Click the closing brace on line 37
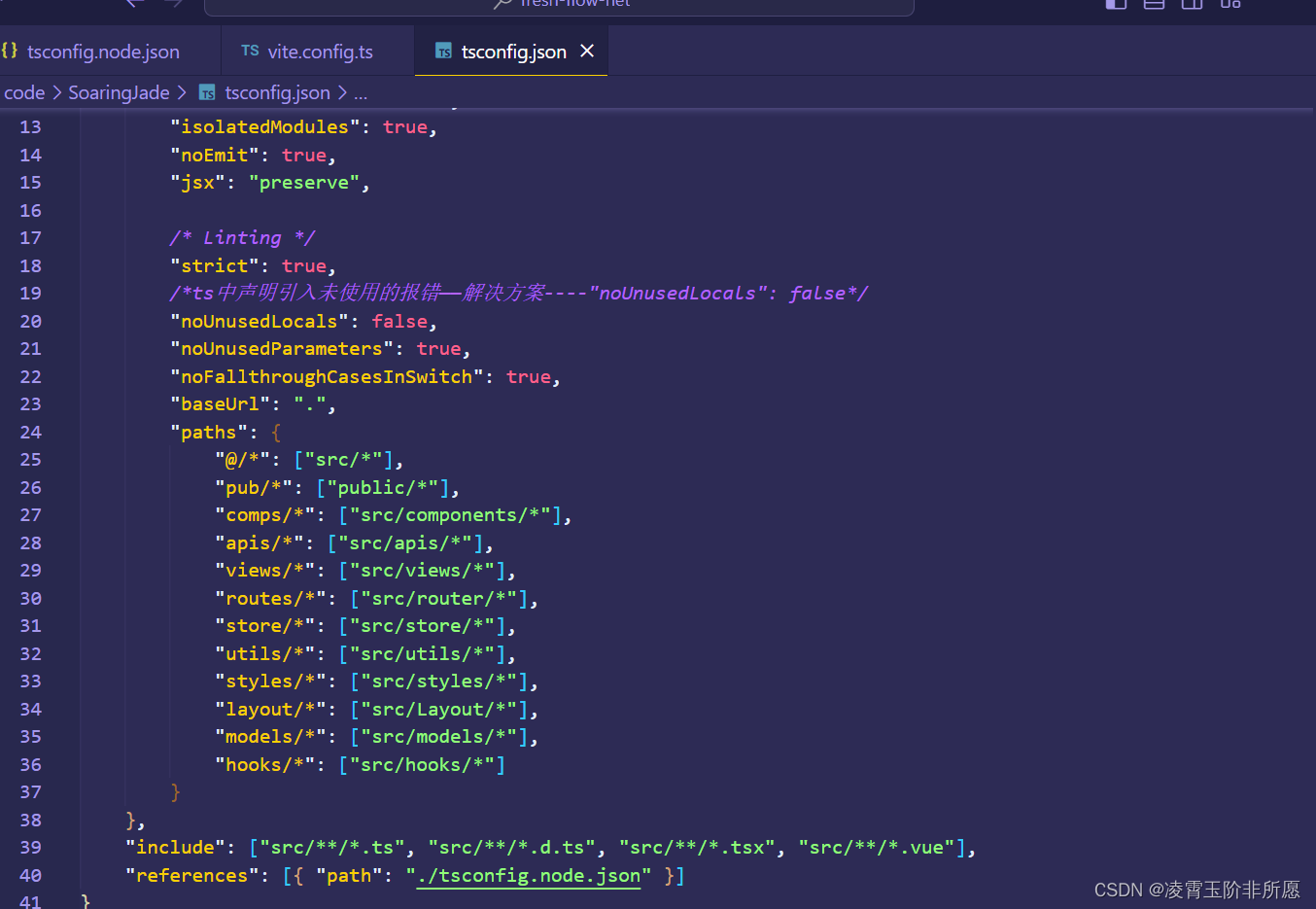1316x909 pixels. pos(176,791)
